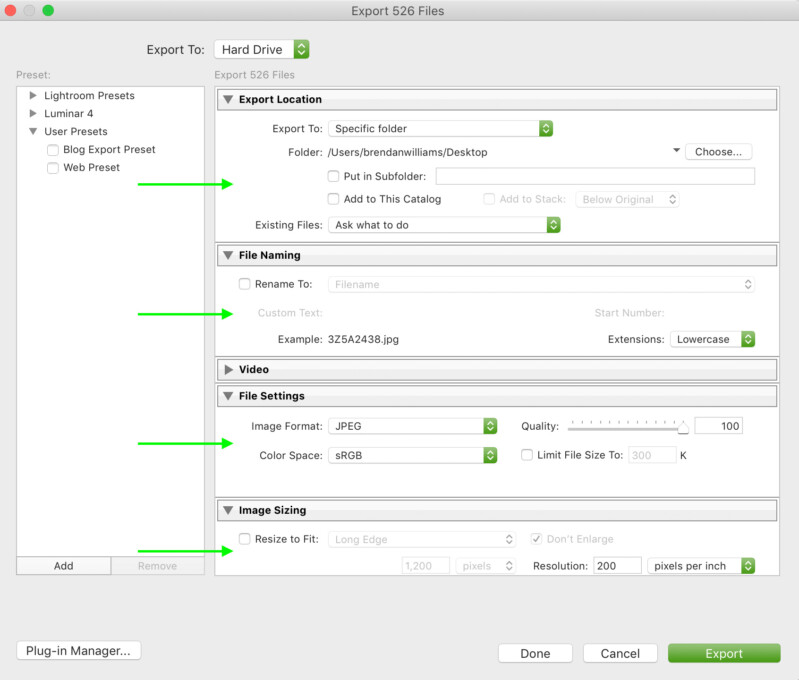Click the Resolution input field
The image size is (799, 680).
click(x=616, y=566)
